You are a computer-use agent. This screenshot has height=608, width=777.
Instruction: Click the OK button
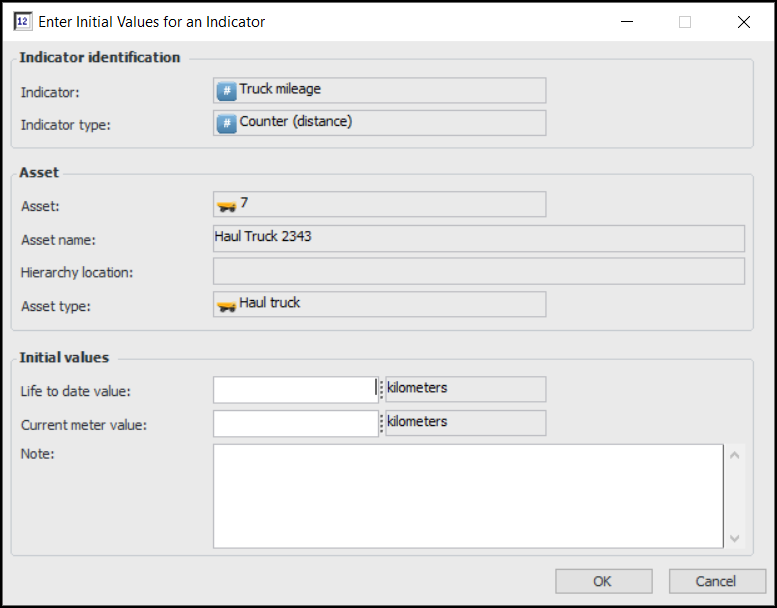[x=603, y=581]
